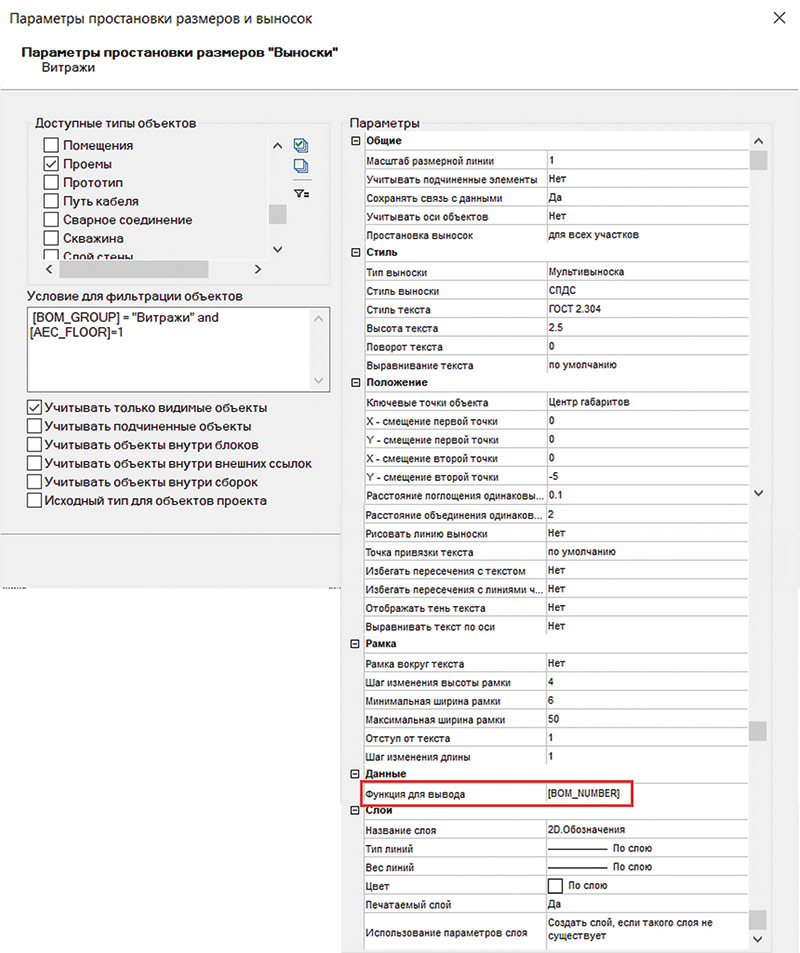The width and height of the screenshot is (800, 953).
Task: Click the select all object types icon
Action: (301, 145)
